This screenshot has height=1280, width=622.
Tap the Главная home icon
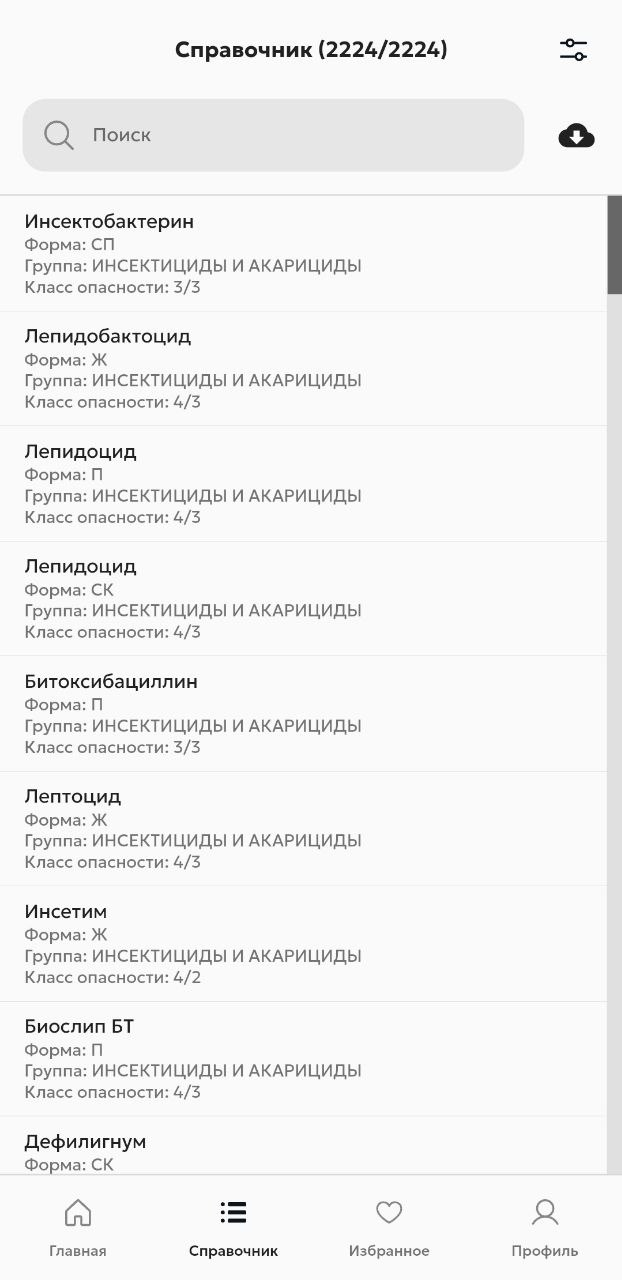(x=77, y=1213)
